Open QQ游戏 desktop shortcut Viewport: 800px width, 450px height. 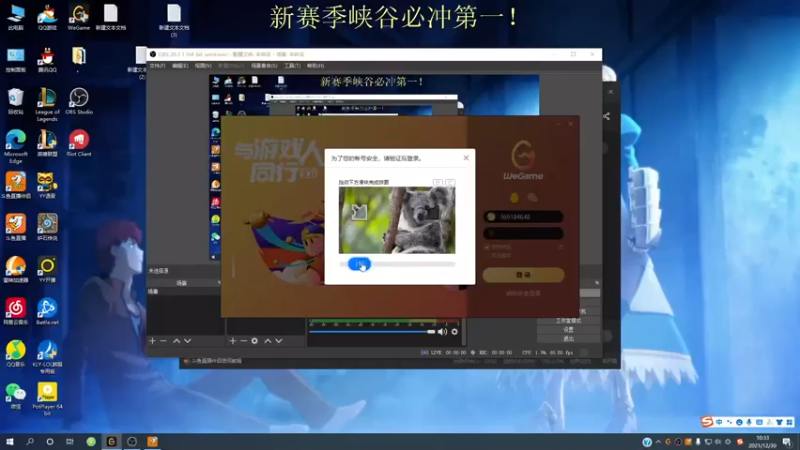click(47, 17)
